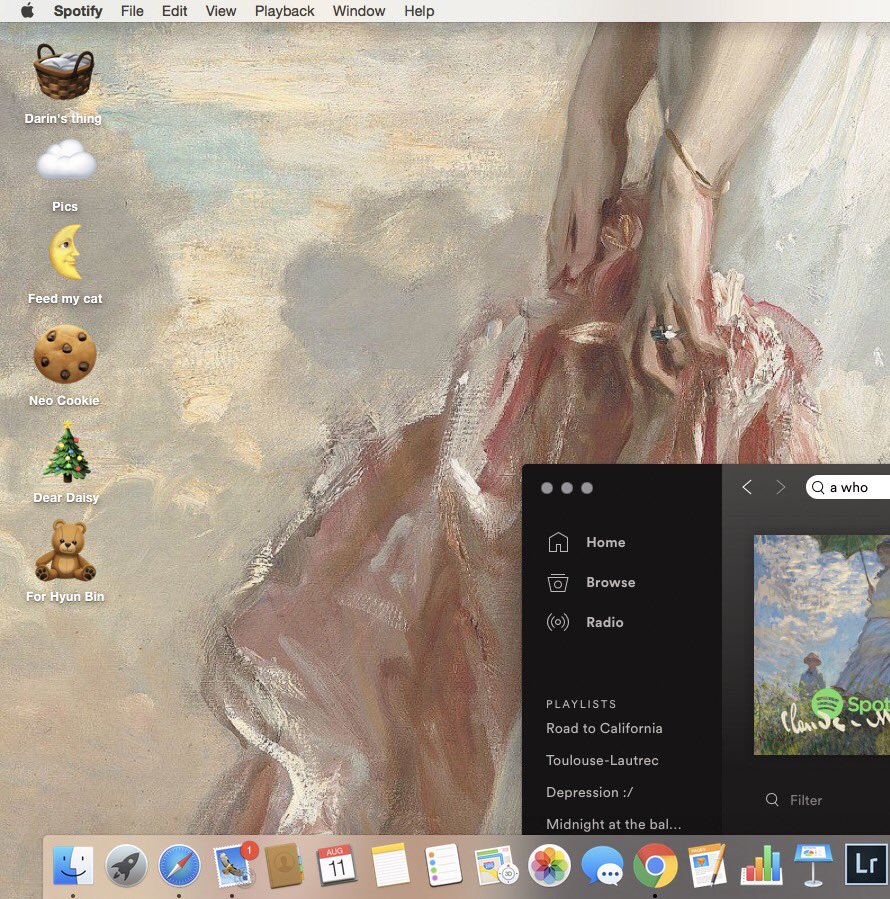Open the View menu

coord(221,11)
